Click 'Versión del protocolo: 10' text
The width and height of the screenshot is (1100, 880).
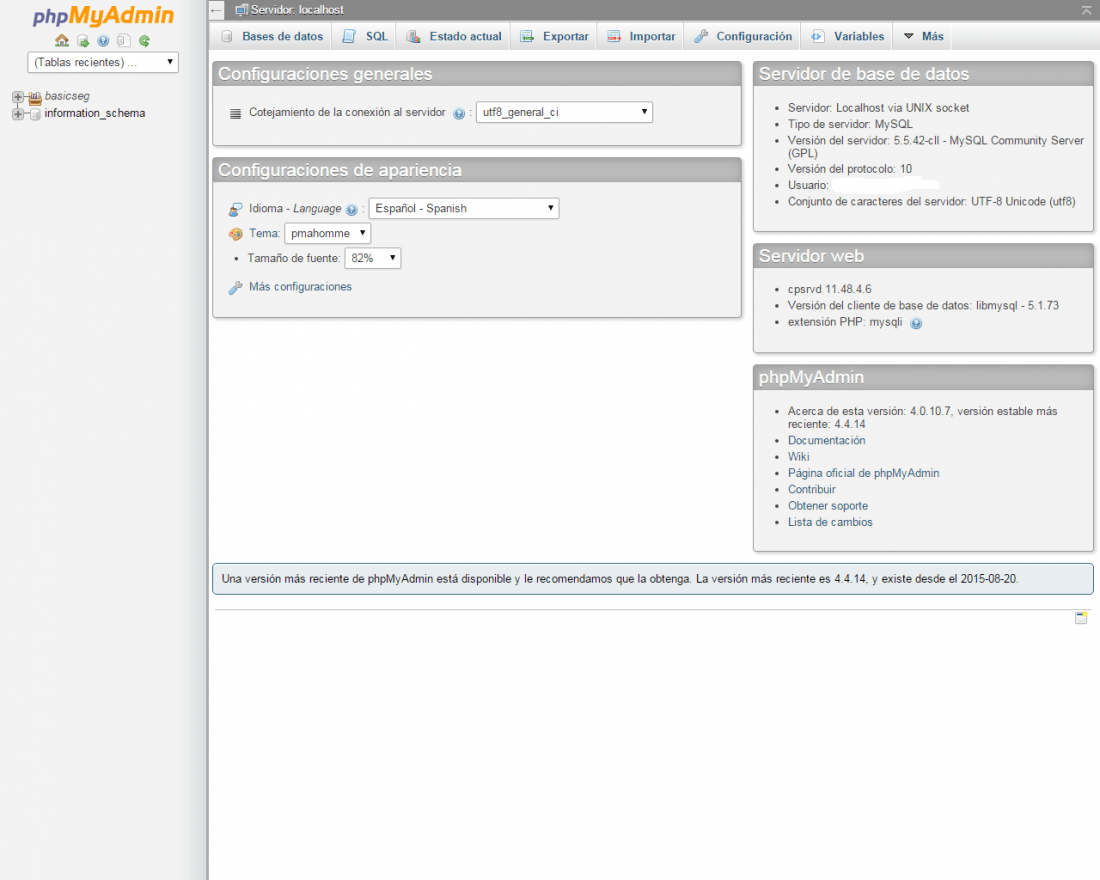(x=850, y=169)
